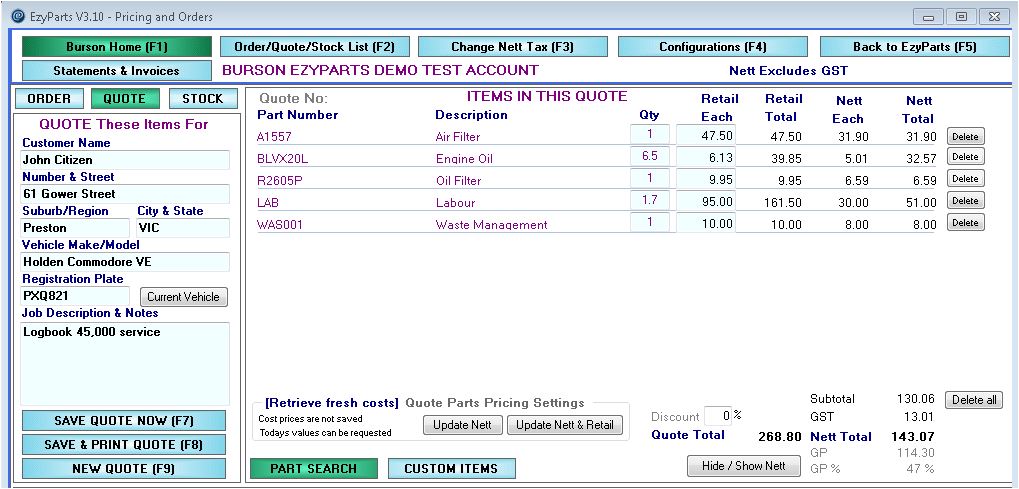
Task: Switch to the STOCK tab
Action: [202, 99]
